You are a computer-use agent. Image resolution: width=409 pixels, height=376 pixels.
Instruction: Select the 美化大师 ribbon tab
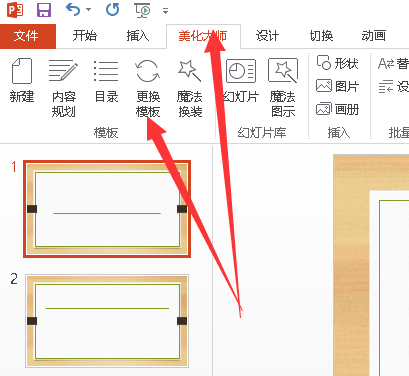point(203,36)
